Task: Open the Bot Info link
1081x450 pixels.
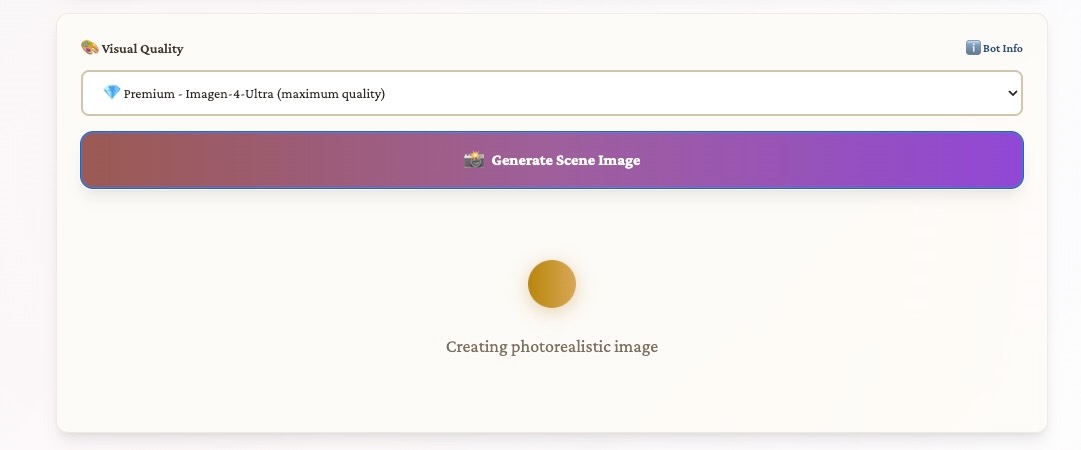Action: pos(994,48)
